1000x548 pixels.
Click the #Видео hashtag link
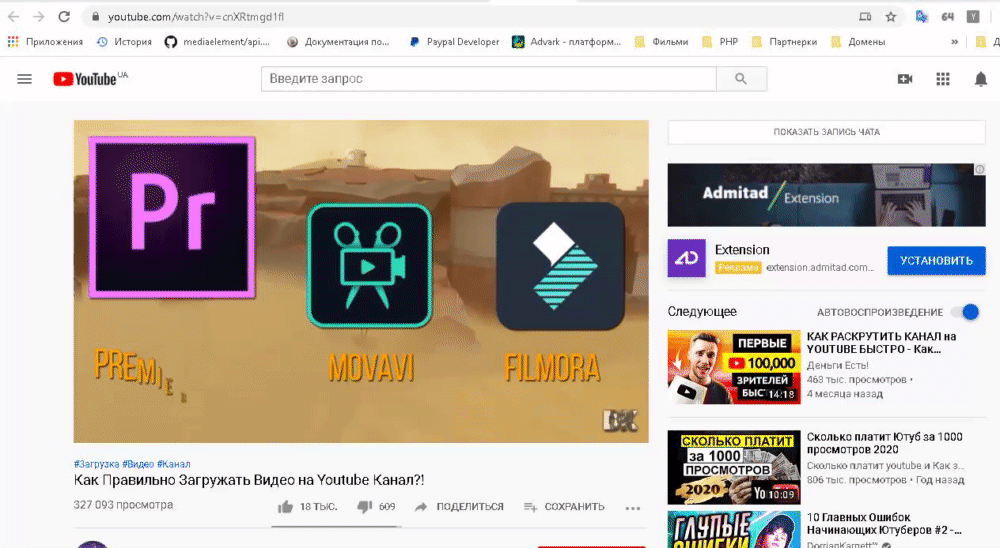[x=138, y=464]
